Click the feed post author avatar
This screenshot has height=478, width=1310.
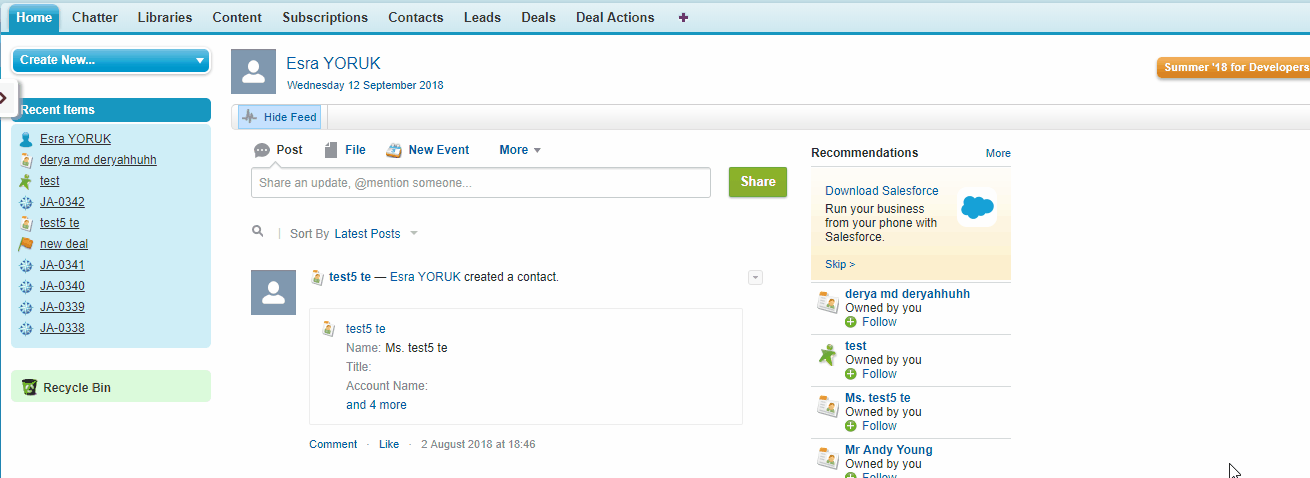pyautogui.click(x=273, y=292)
